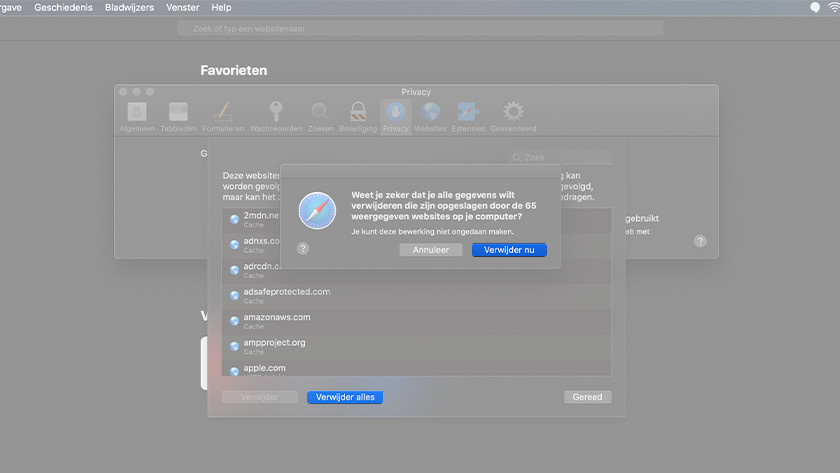Screen dimensions: 840x473
Task: Click the dimmed Verwijder button
Action: (260, 397)
